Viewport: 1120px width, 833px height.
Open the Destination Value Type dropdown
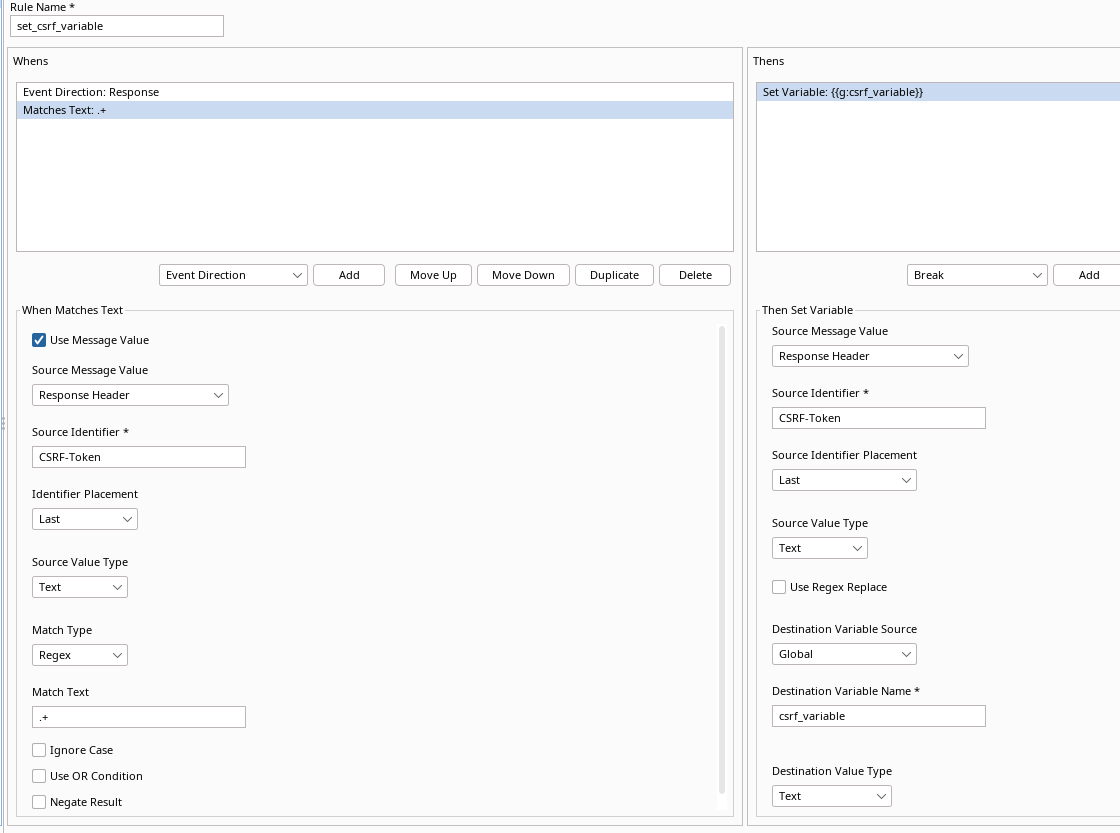coord(832,796)
